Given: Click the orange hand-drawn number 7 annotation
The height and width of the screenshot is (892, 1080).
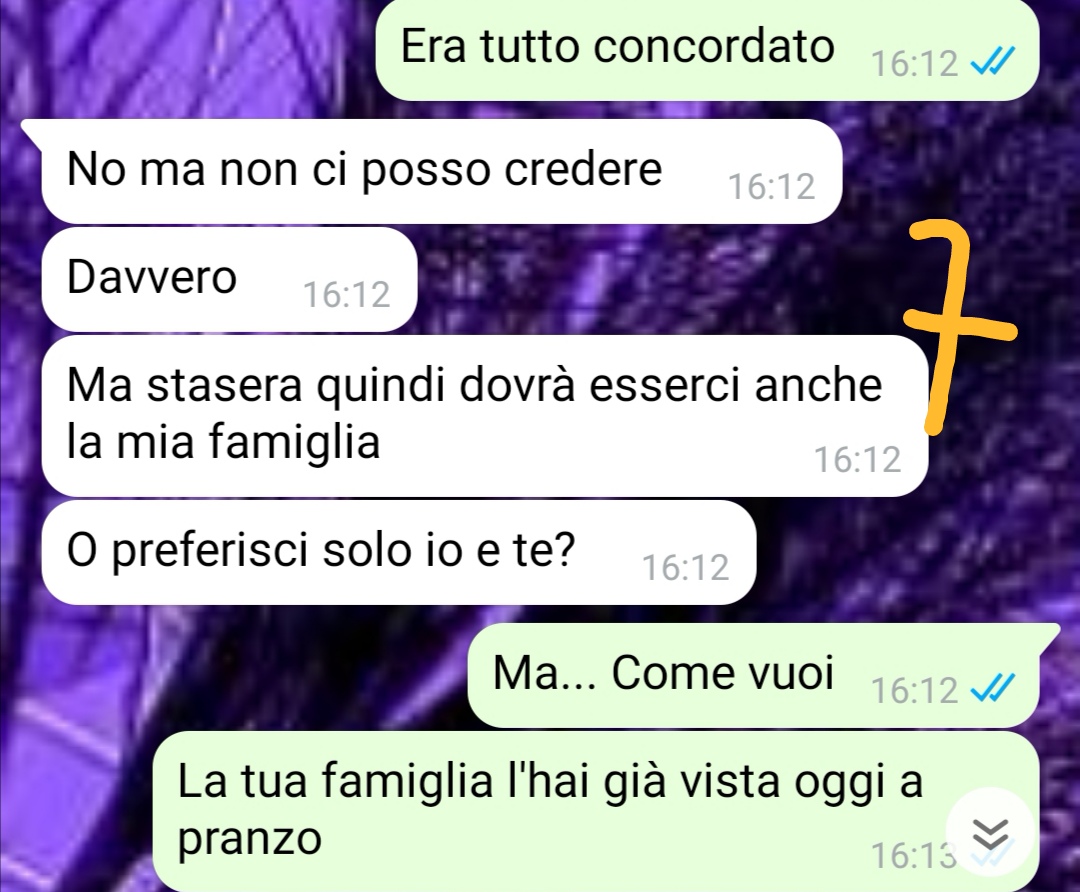Looking at the screenshot, I should pyautogui.click(x=958, y=327).
